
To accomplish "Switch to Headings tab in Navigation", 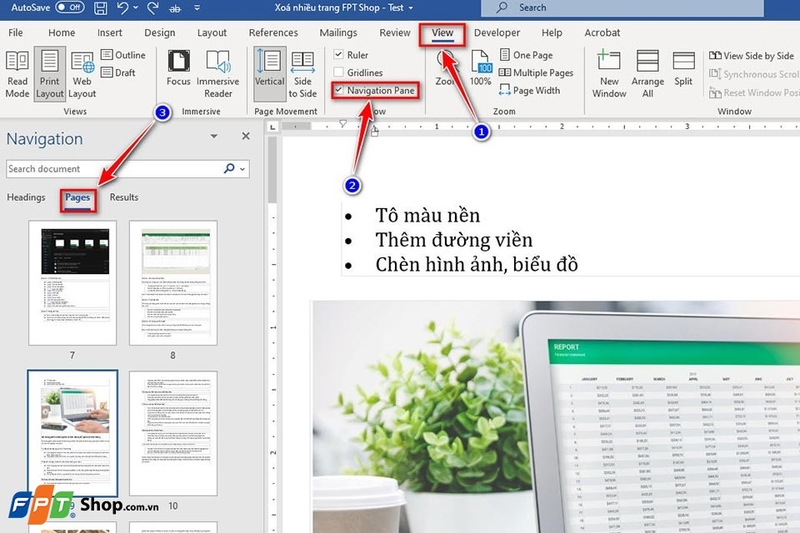I will (x=26, y=197).
